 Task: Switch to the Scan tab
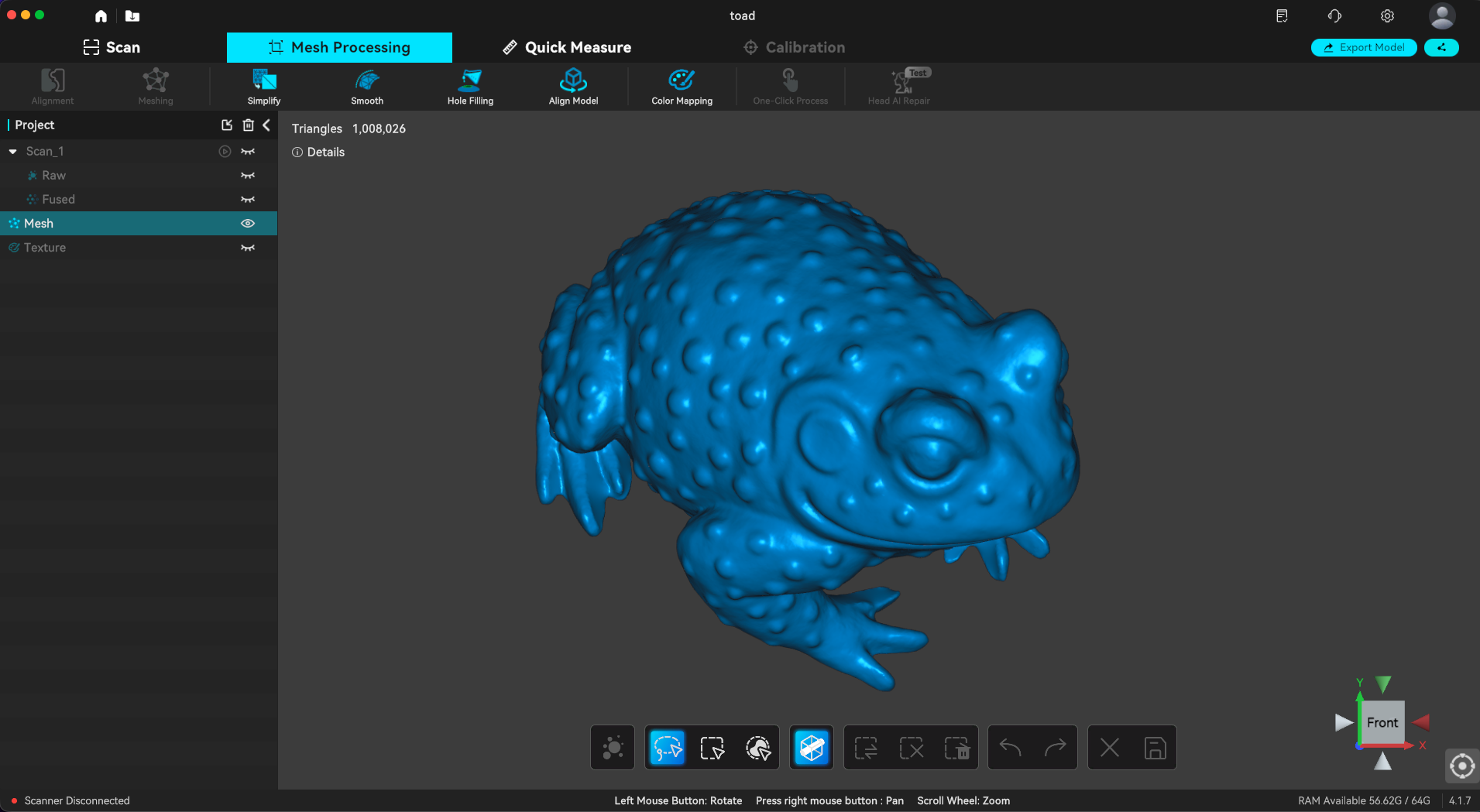click(112, 47)
